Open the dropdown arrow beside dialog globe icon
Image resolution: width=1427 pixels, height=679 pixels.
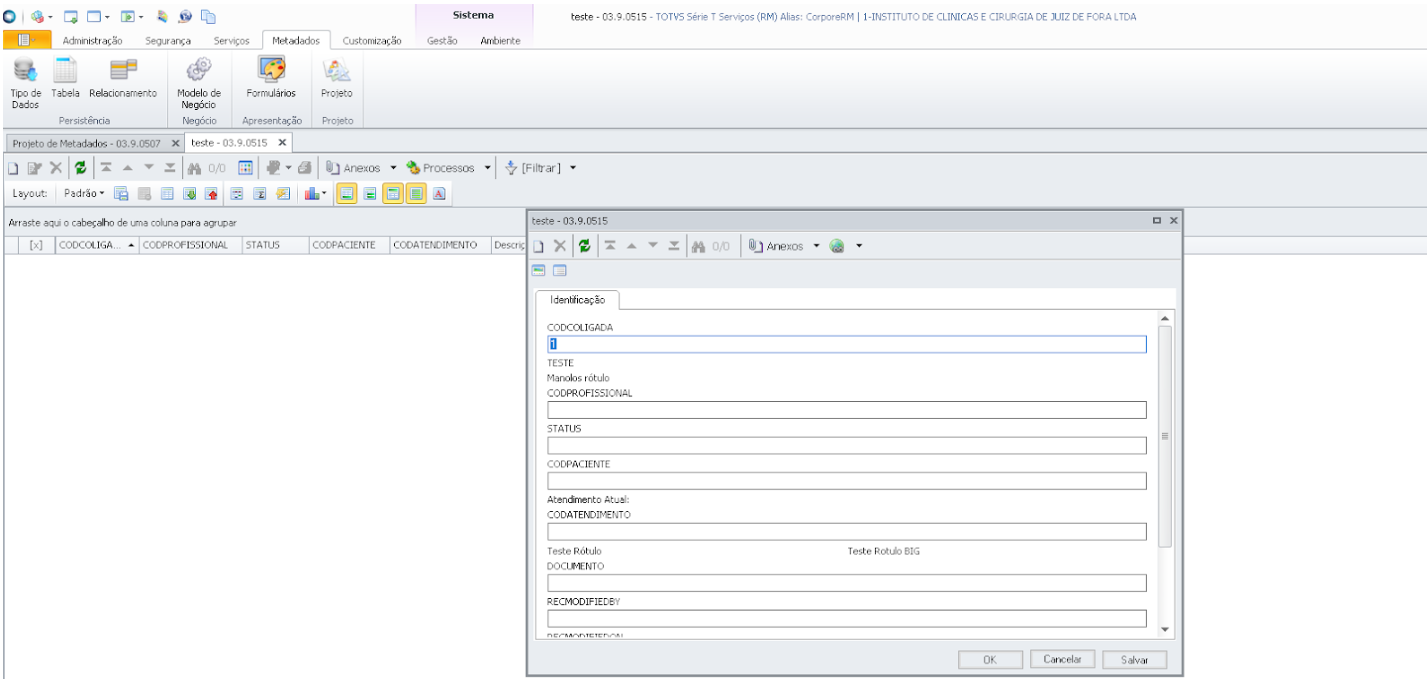858,246
